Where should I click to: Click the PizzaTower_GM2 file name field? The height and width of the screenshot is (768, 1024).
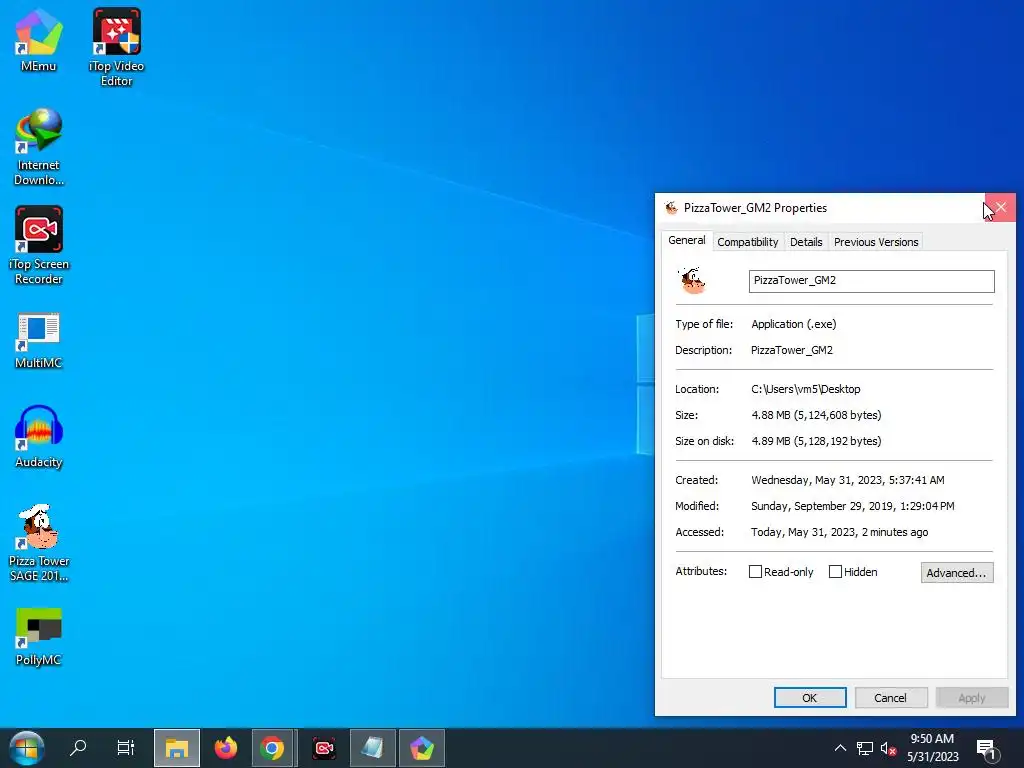871,281
